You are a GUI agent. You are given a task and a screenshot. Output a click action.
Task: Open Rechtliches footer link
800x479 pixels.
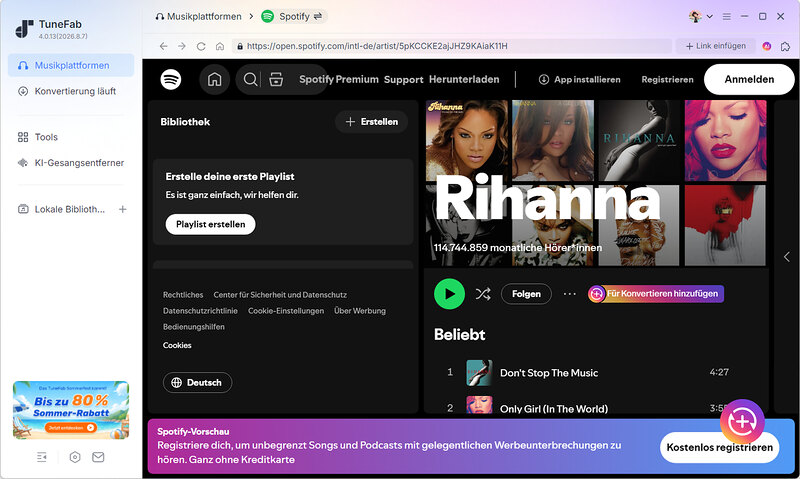pos(183,295)
